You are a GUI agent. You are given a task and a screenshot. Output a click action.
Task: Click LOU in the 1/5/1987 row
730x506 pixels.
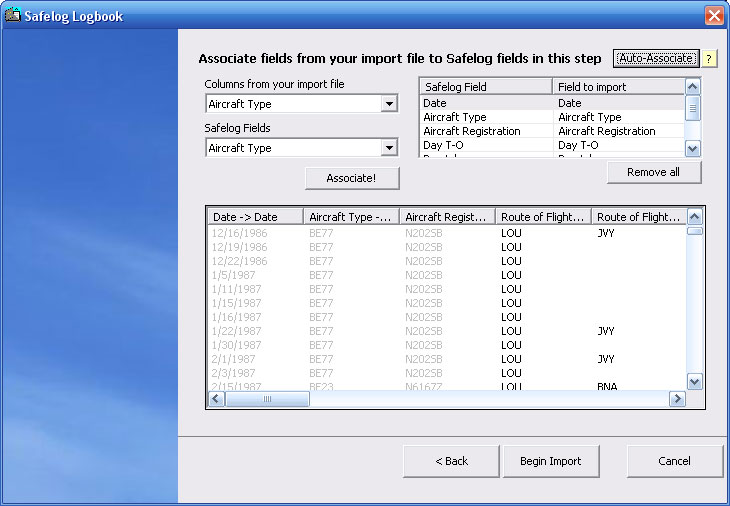(511, 275)
